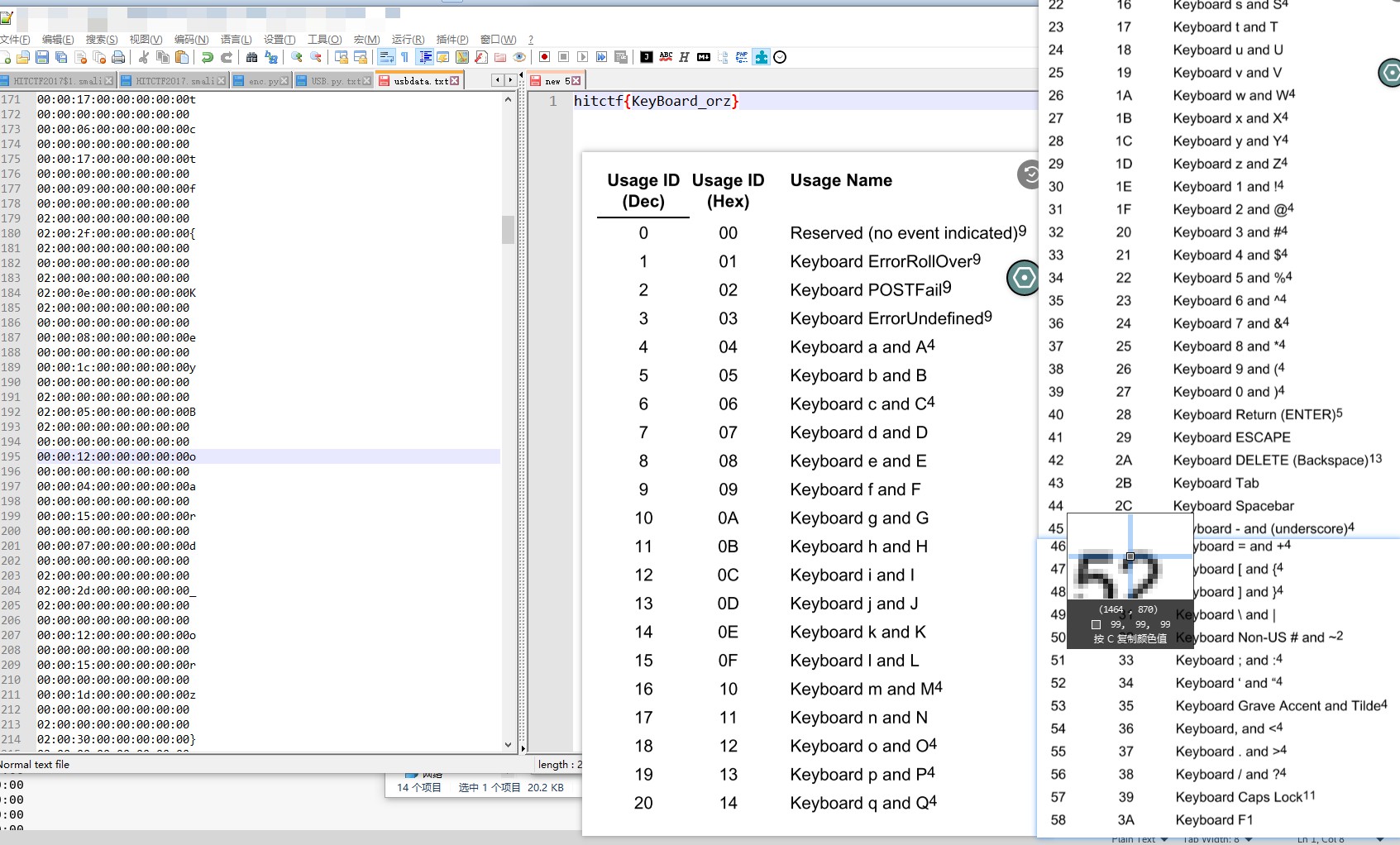Open Find with the binoculars icon
Image resolution: width=1400 pixels, height=845 pixels.
click(x=251, y=57)
